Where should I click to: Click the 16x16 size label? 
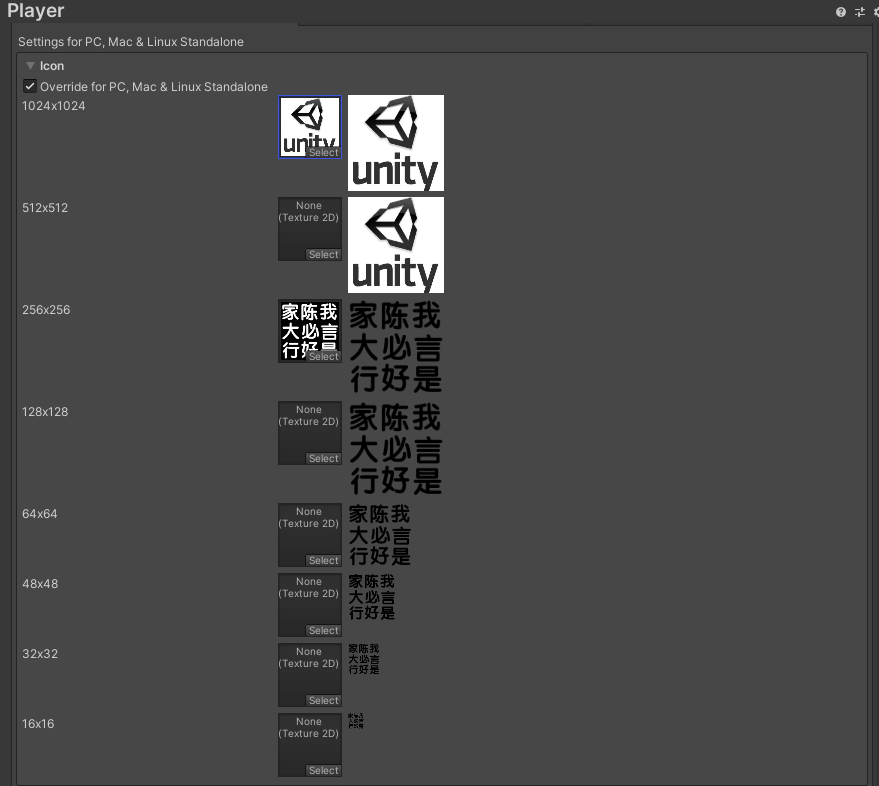tap(38, 724)
